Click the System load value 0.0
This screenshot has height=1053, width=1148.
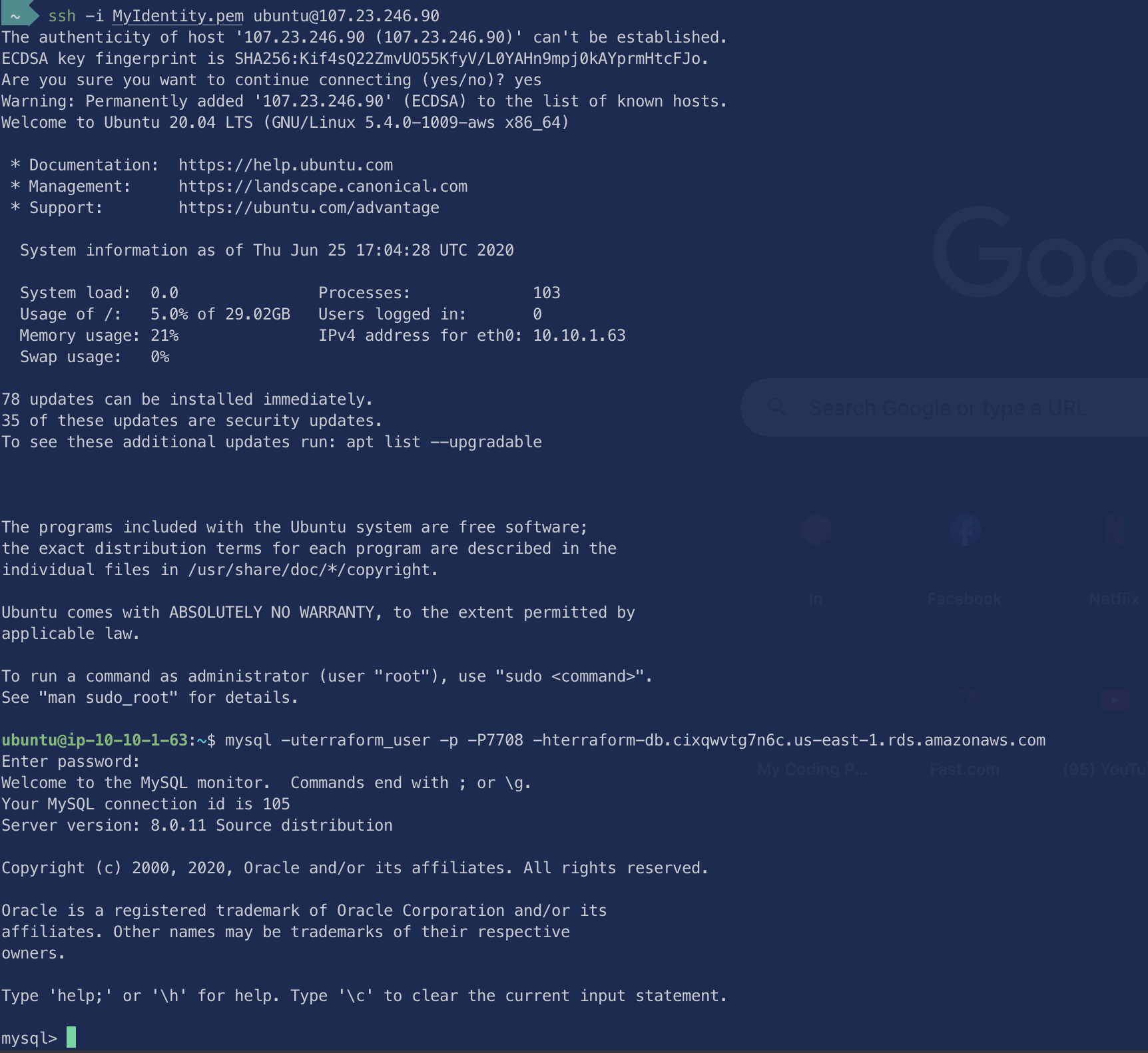click(x=164, y=293)
